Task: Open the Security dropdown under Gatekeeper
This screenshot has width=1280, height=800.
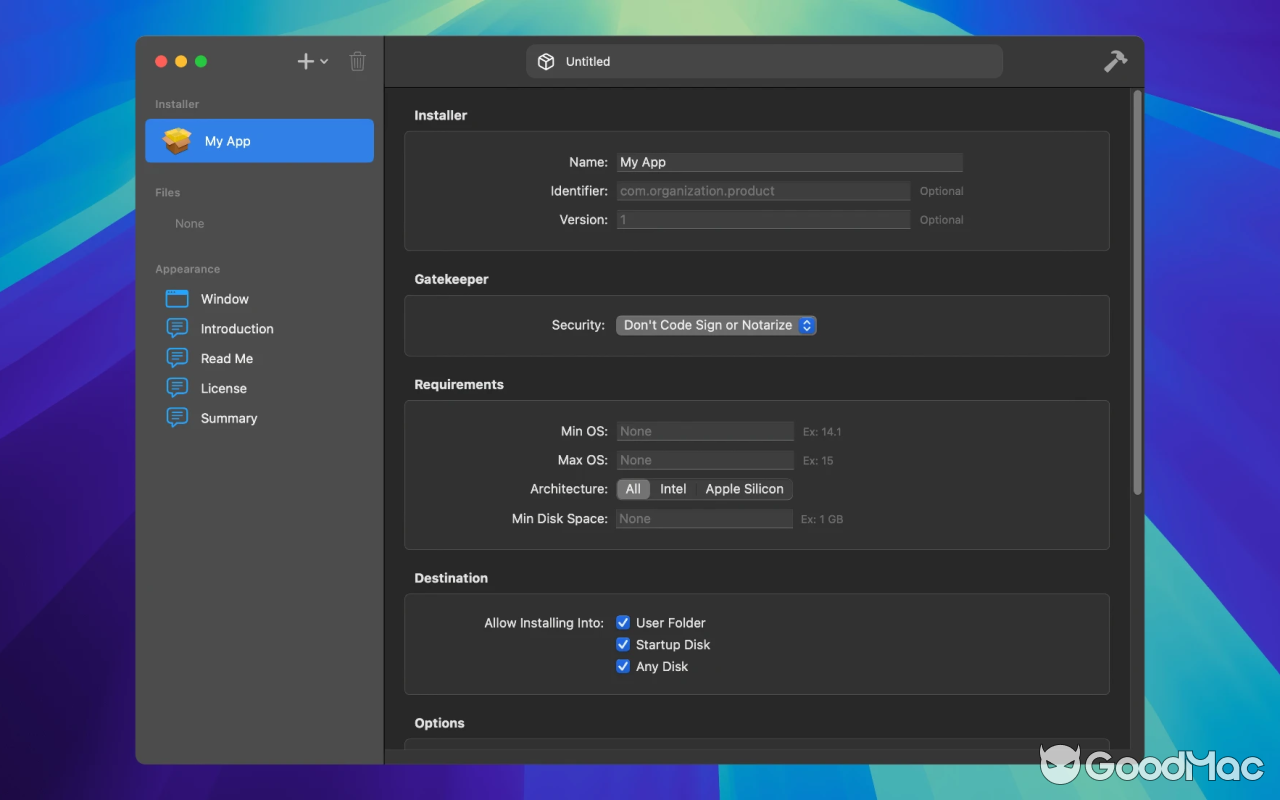Action: (716, 325)
